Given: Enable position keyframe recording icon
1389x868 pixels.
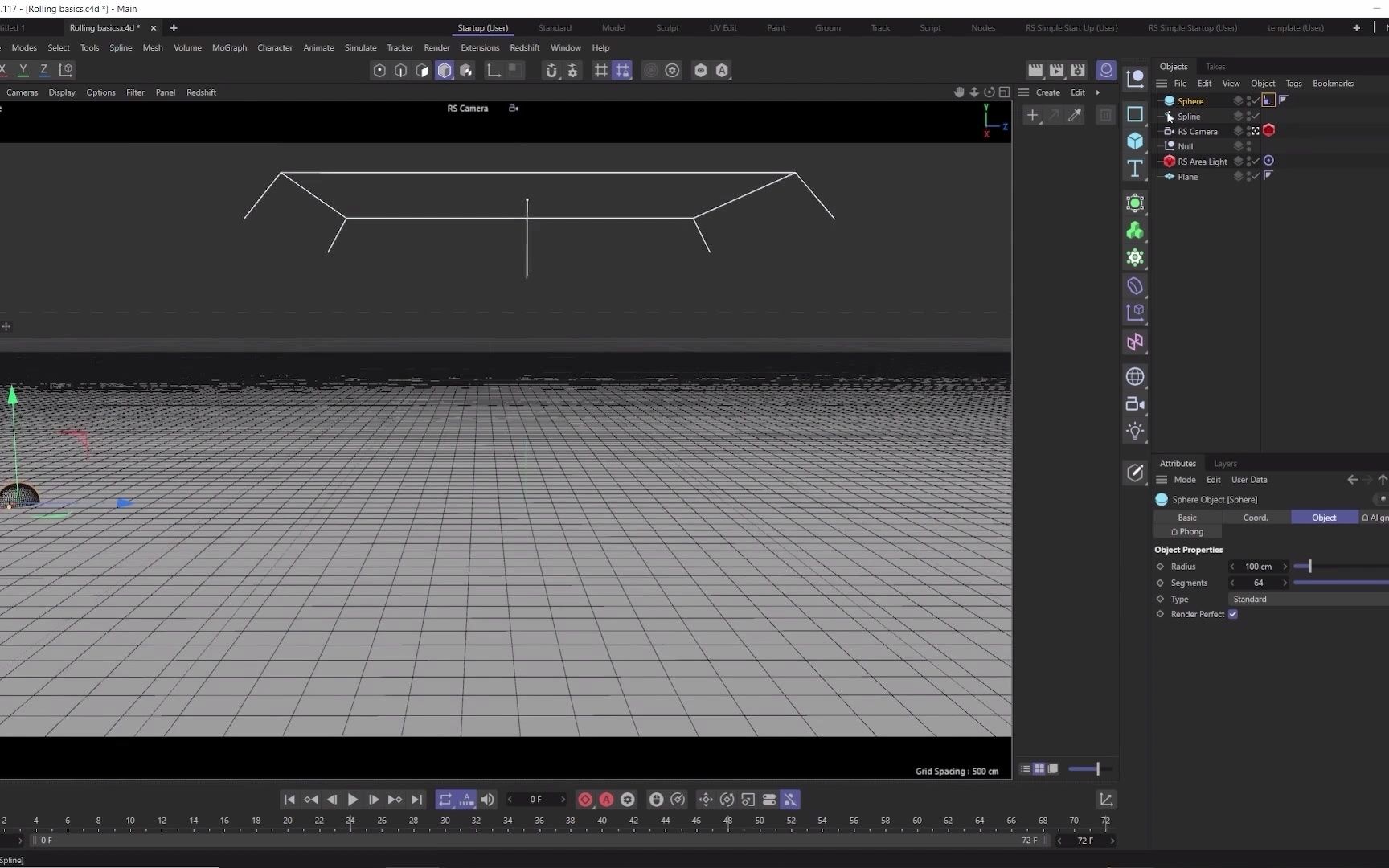Looking at the screenshot, I should pos(705,799).
